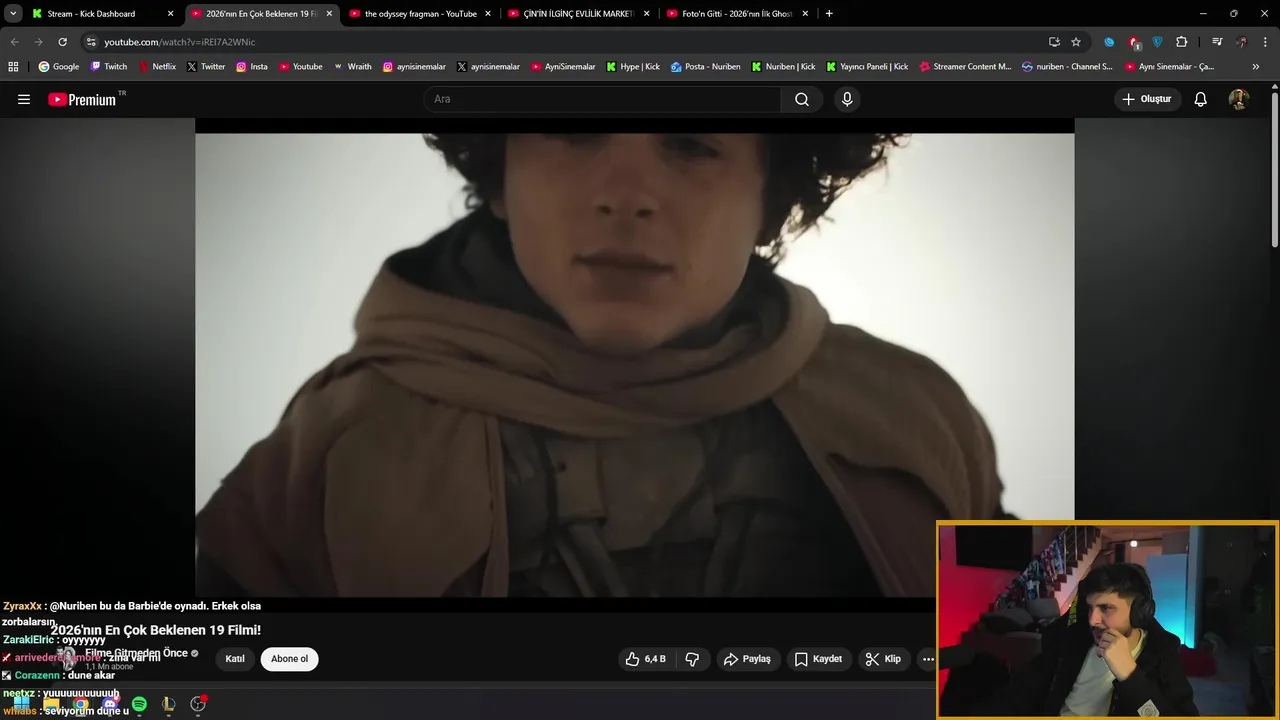Open the blue circular extension icon
Screen dimensions: 1280x720
[x=1109, y=42]
